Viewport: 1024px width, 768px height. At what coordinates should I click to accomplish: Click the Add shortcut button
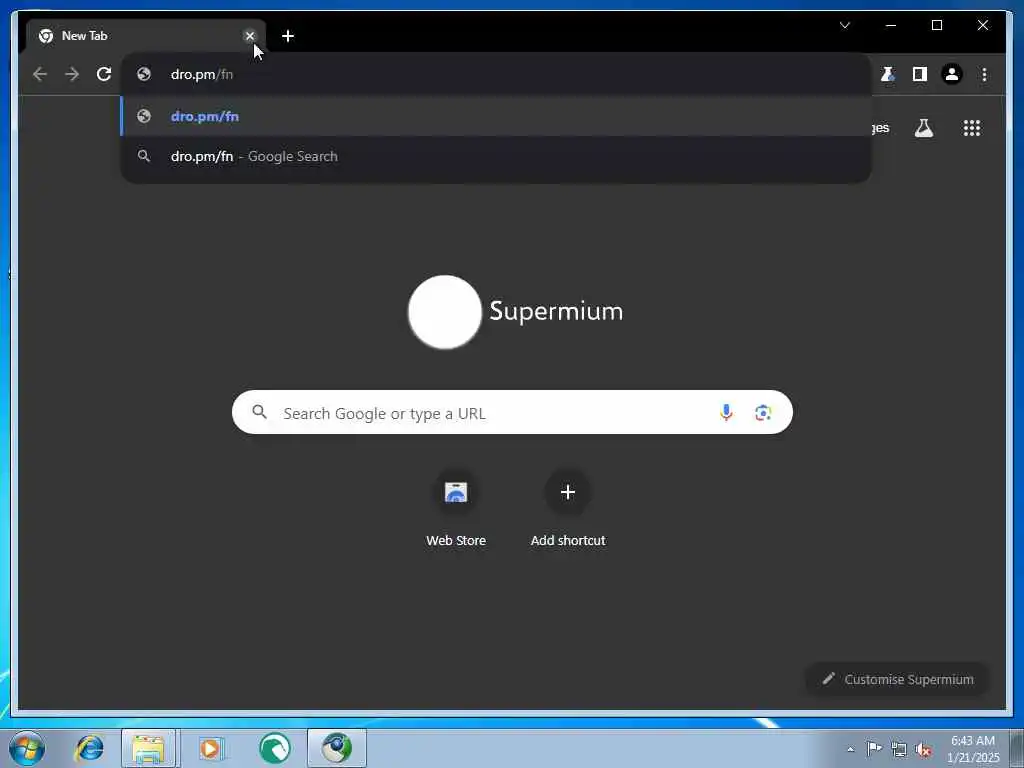tap(568, 510)
